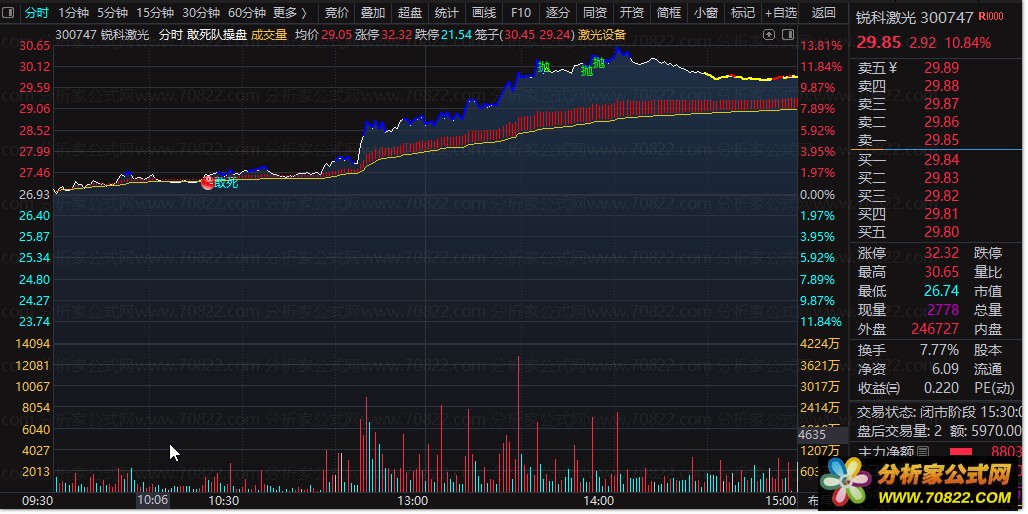Viewport: 1028px width, 514px height.
Task: Click the 涨停 value 32.32 in side panel
Action: (x=941, y=253)
